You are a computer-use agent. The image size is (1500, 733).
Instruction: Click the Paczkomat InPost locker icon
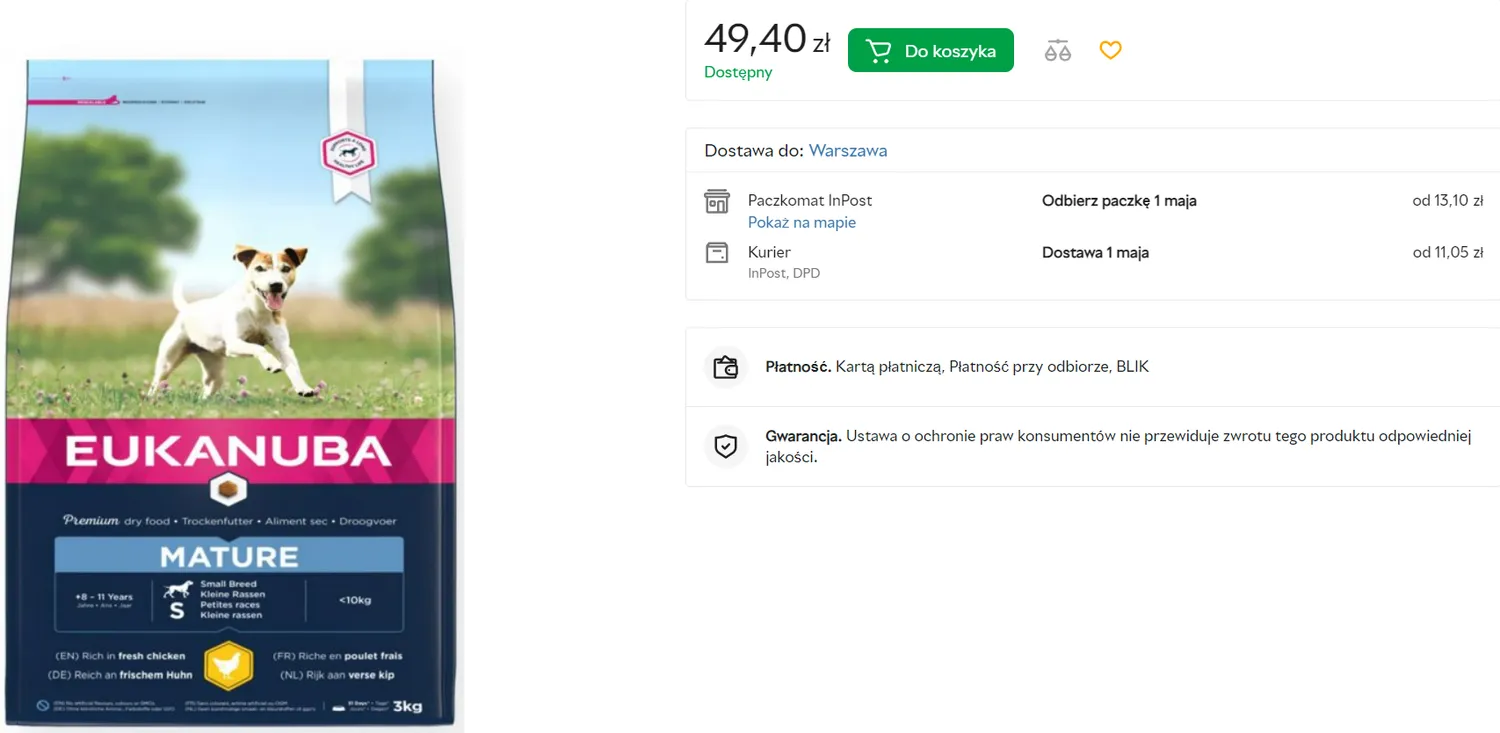[x=717, y=201]
